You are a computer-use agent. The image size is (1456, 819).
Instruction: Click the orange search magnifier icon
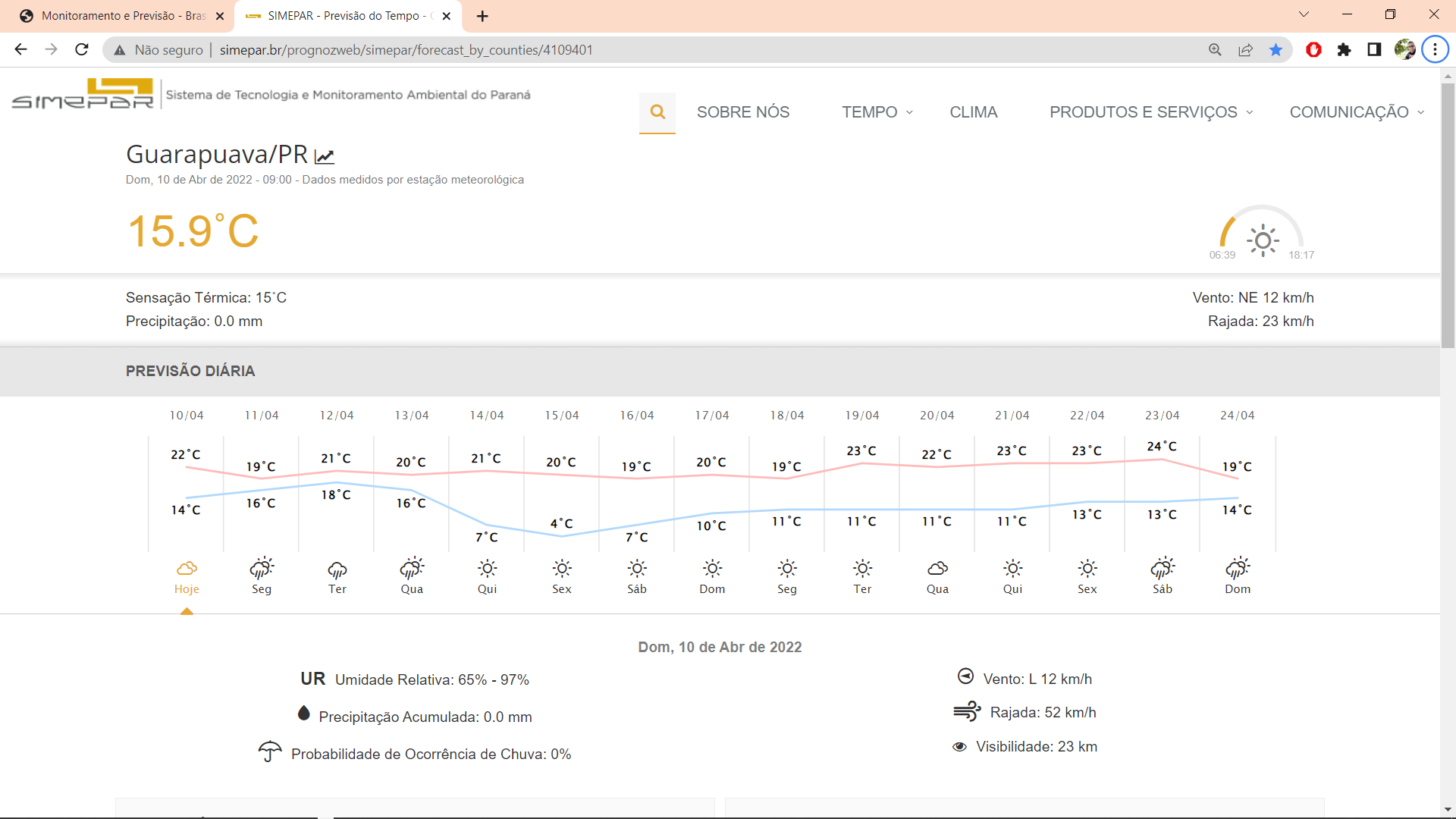657,112
